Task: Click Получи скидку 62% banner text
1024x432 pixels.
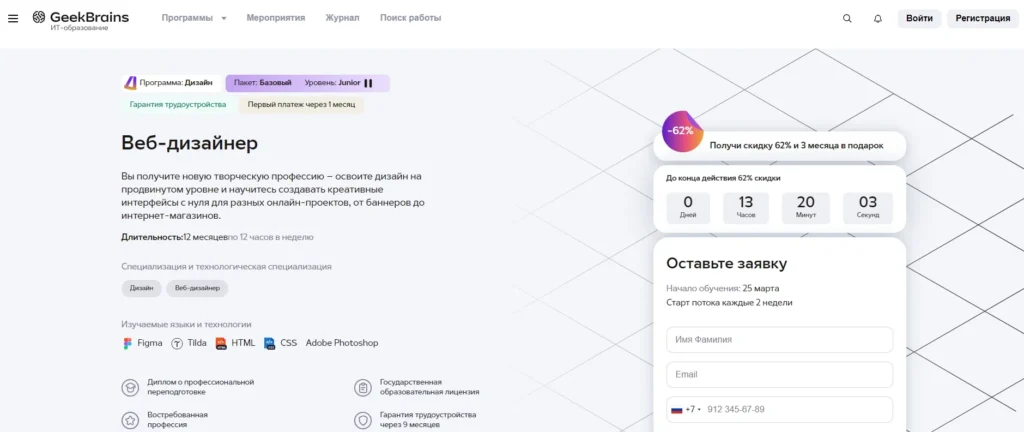Action: 796,146
